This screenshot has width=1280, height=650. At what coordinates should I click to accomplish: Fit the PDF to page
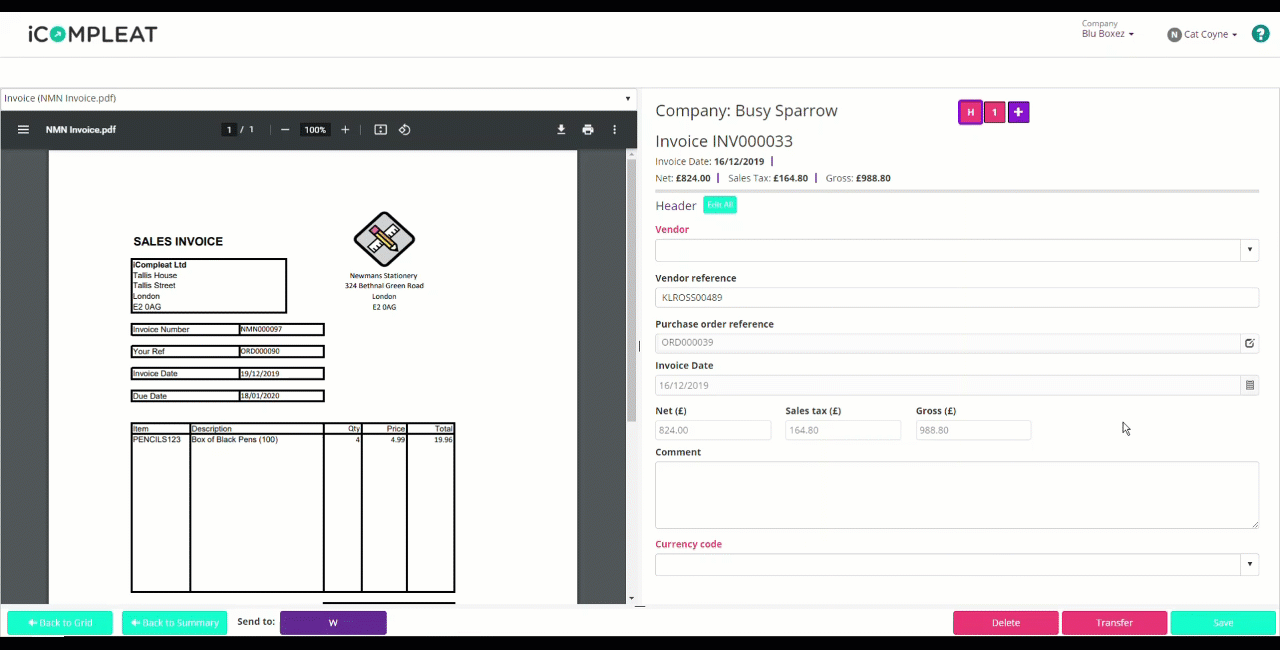[x=380, y=130]
